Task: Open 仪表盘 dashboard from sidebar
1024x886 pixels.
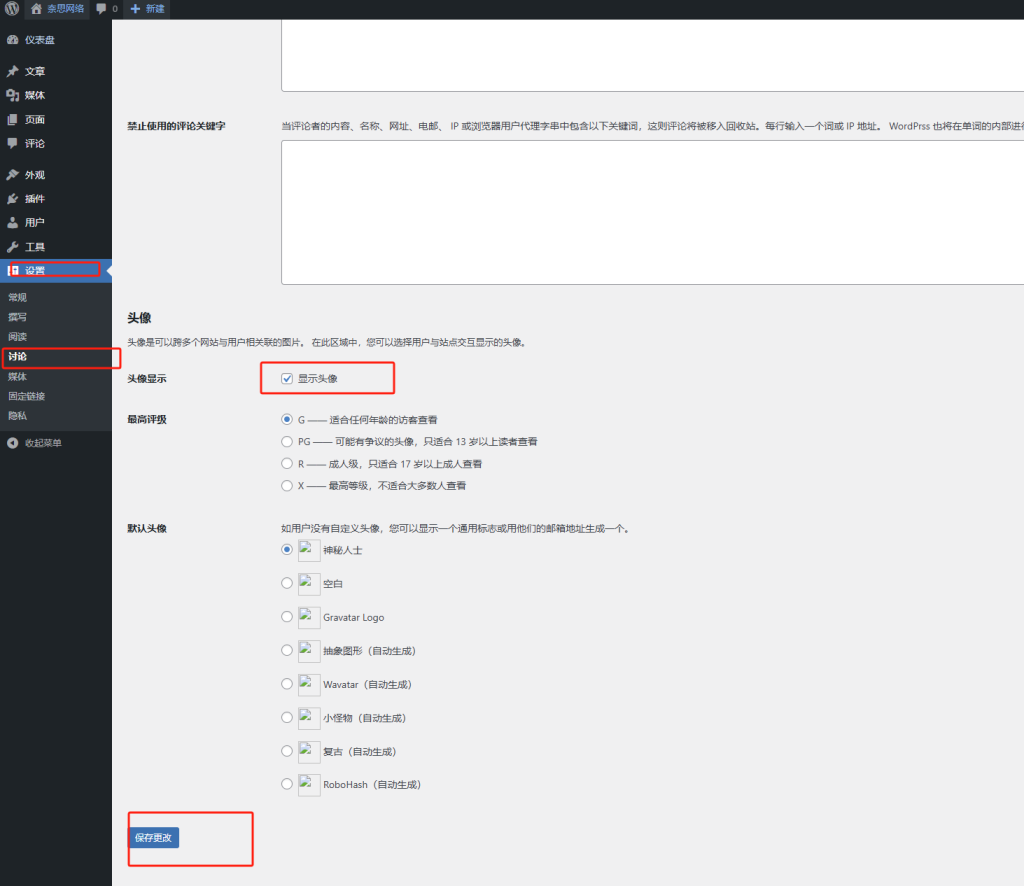Action: tap(39, 40)
